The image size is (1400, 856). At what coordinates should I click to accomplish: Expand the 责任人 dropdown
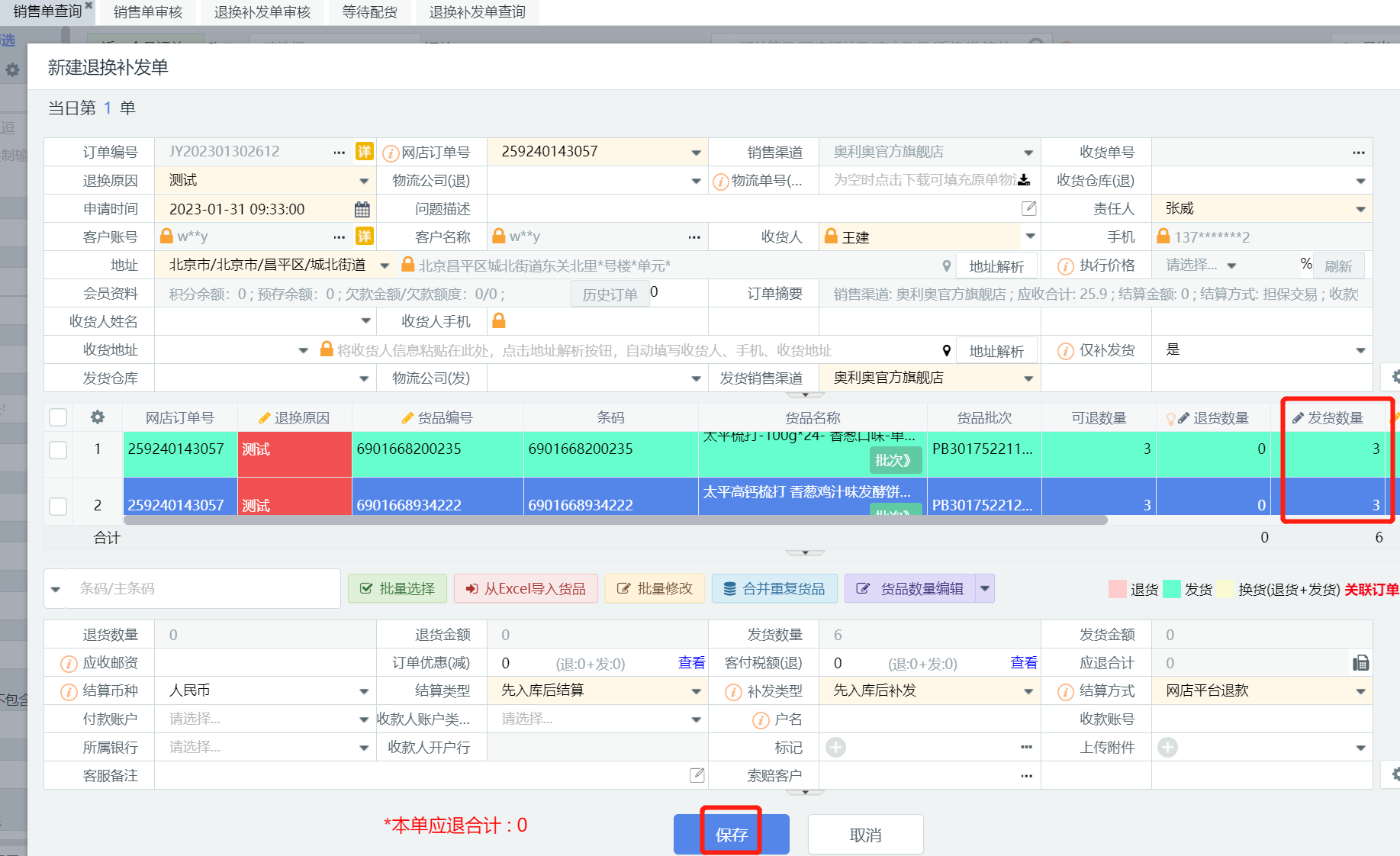[x=1360, y=209]
